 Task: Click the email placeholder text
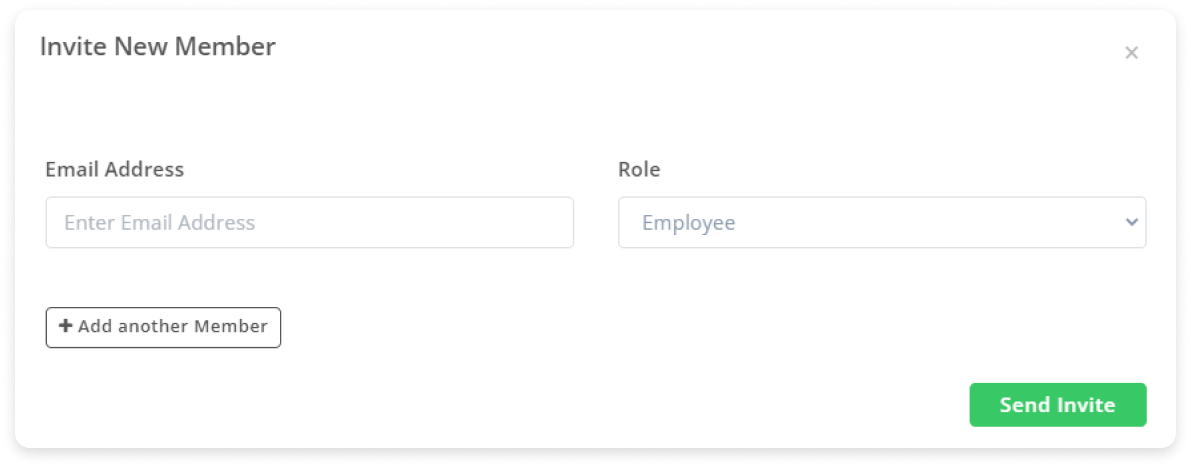coord(160,223)
